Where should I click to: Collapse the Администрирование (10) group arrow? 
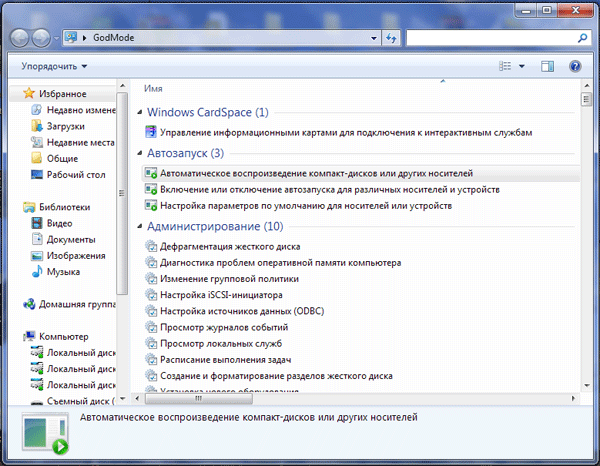[x=140, y=226]
